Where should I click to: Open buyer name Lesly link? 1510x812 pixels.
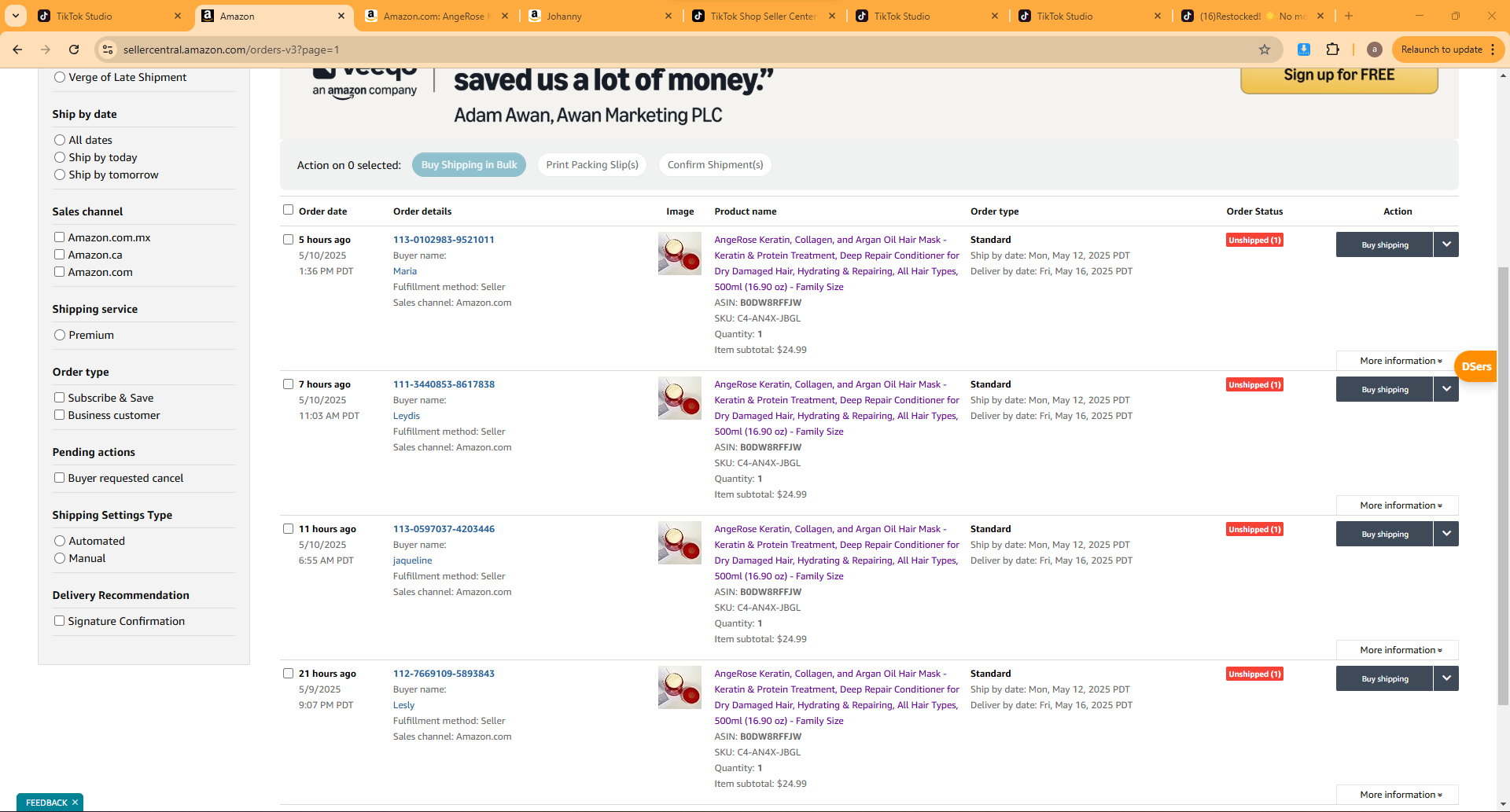403,705
